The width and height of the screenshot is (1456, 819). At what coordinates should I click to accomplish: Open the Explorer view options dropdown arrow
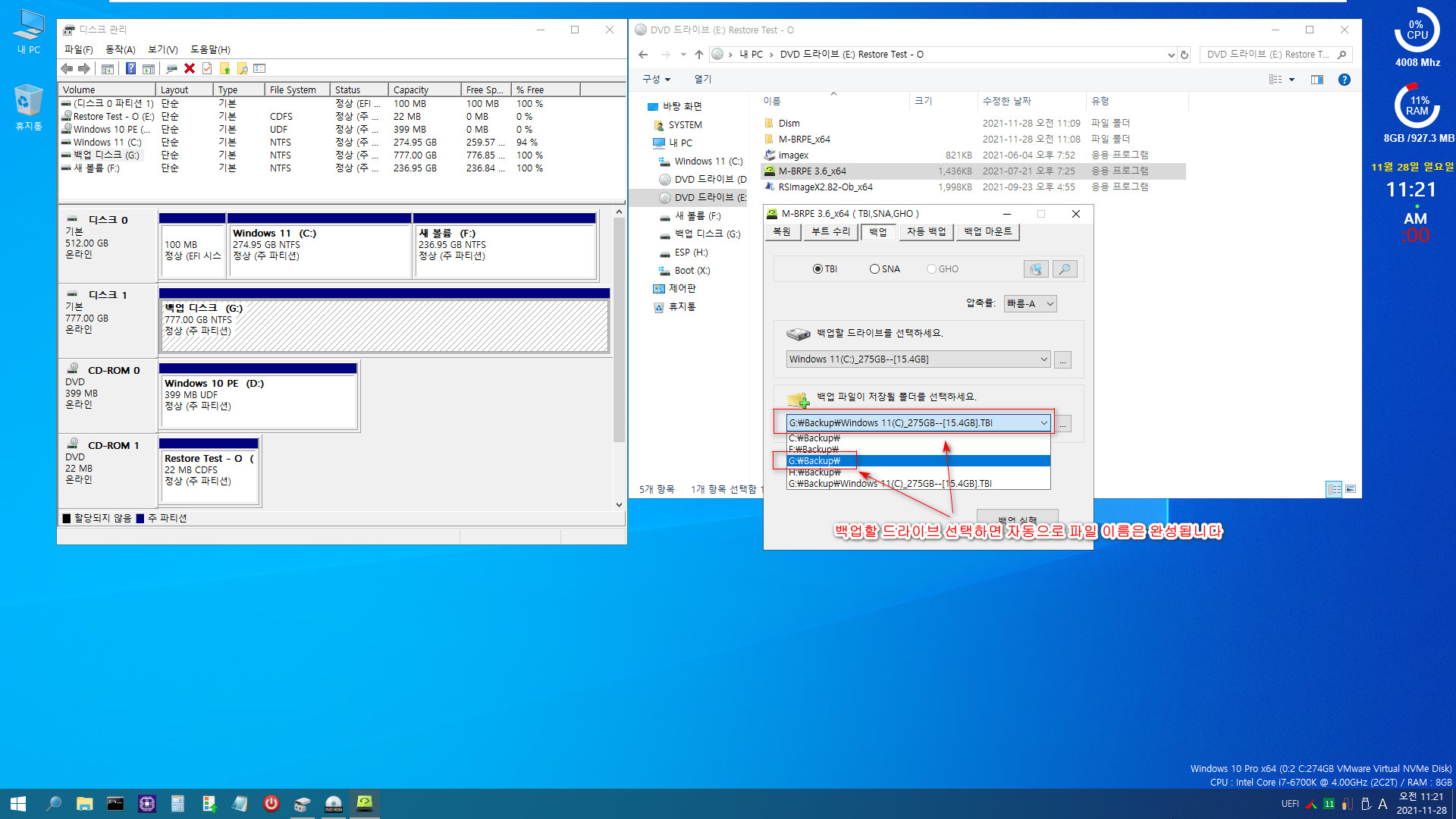coord(1291,80)
